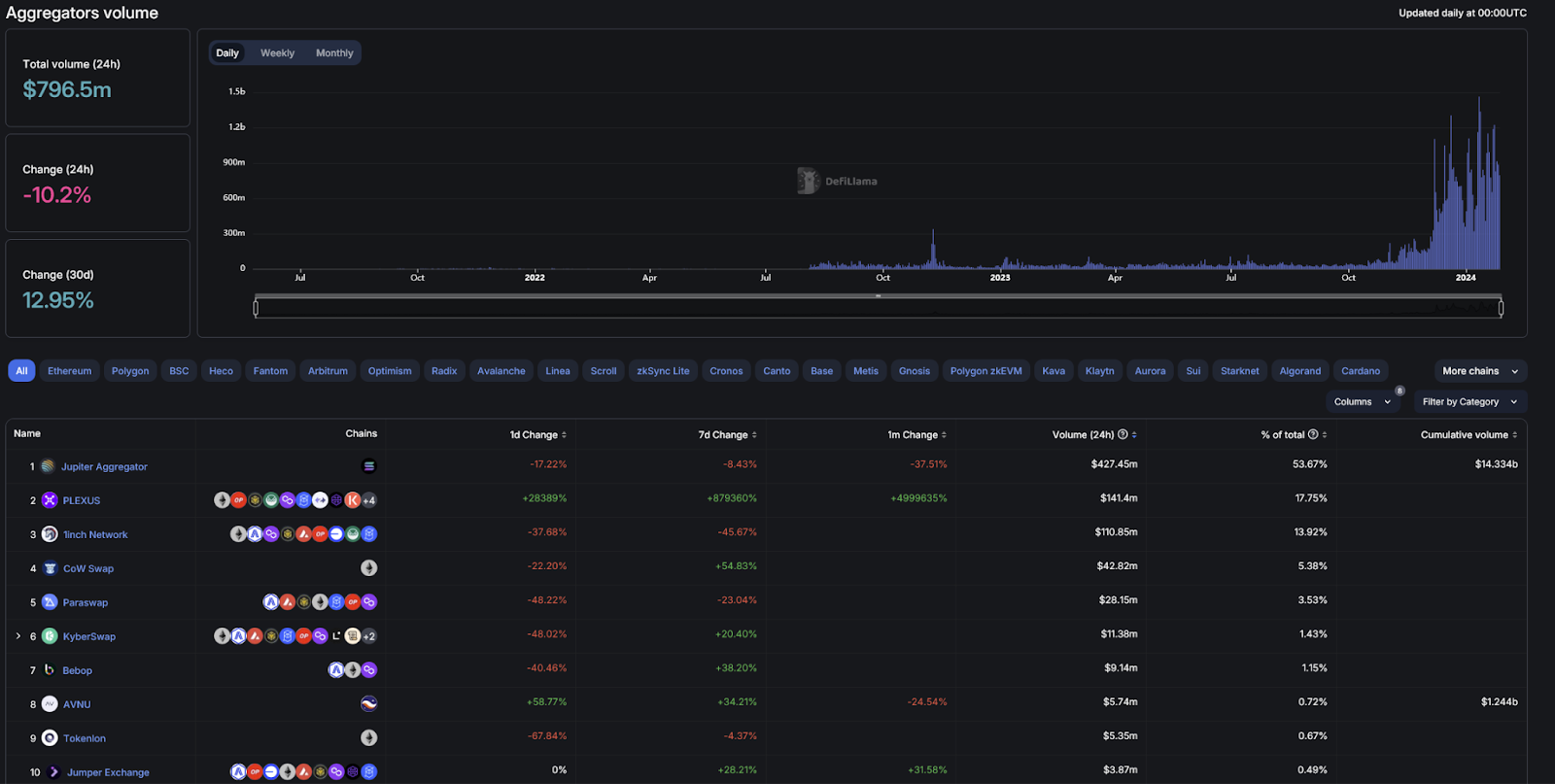
Task: Click the 1inch Network logo icon
Action: (50, 534)
